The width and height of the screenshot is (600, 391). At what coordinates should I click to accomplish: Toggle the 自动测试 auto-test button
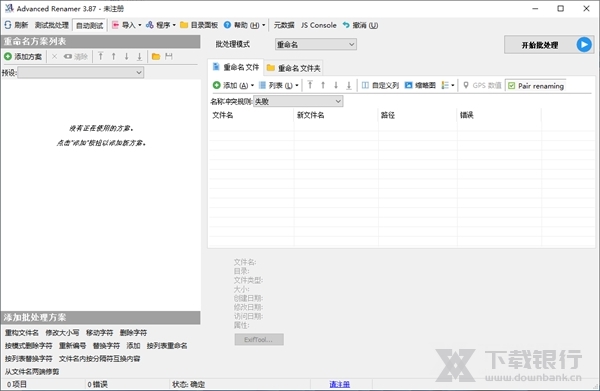point(90,25)
